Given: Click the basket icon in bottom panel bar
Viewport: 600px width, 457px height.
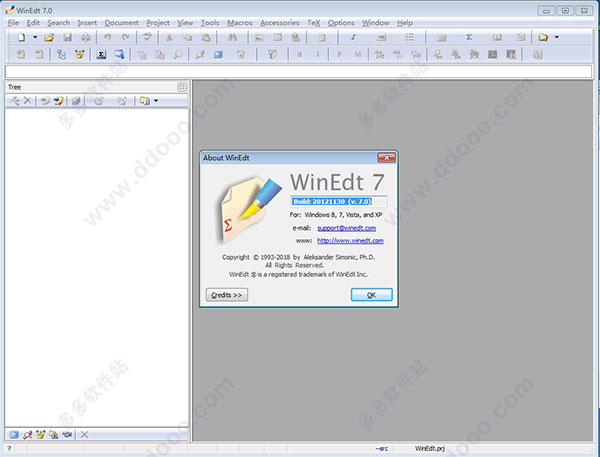Looking at the screenshot, I should click(x=40, y=435).
